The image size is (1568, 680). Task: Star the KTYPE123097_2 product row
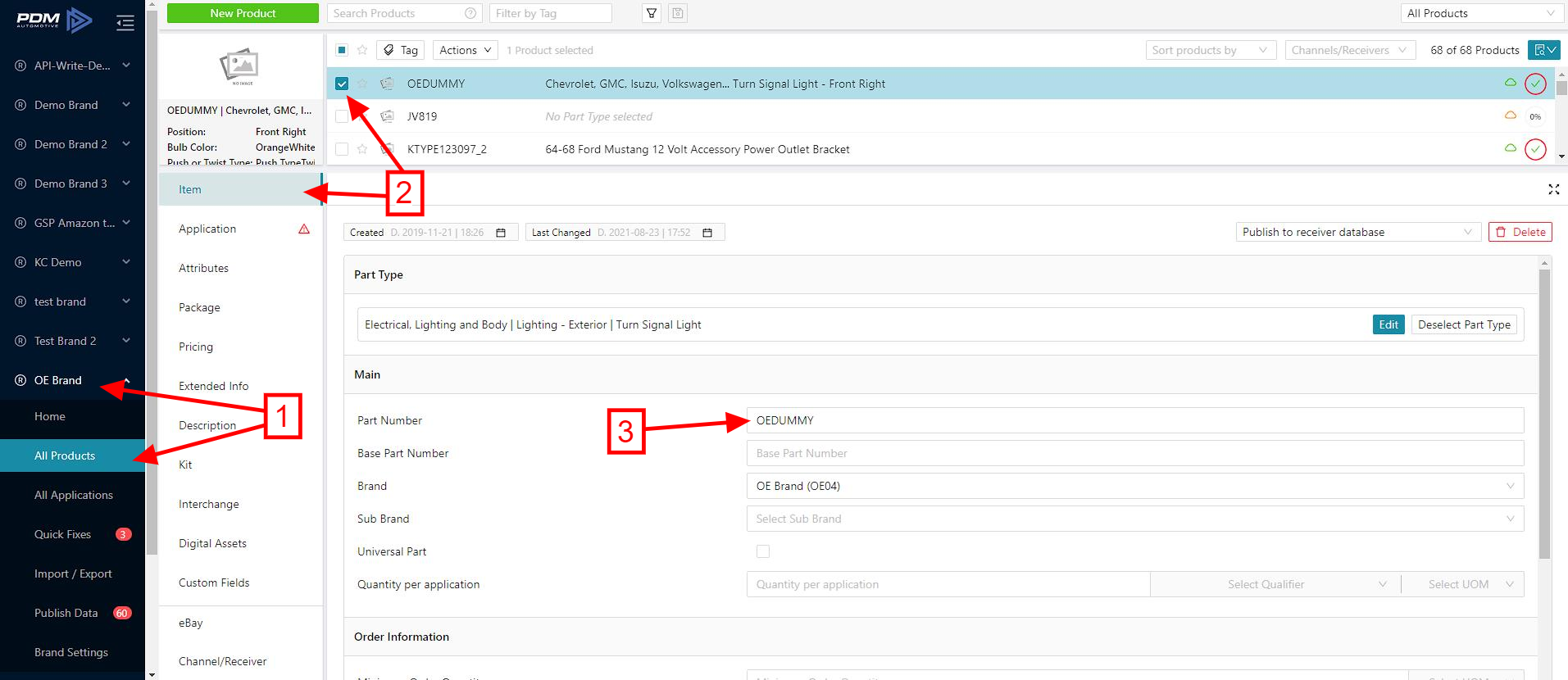click(362, 149)
